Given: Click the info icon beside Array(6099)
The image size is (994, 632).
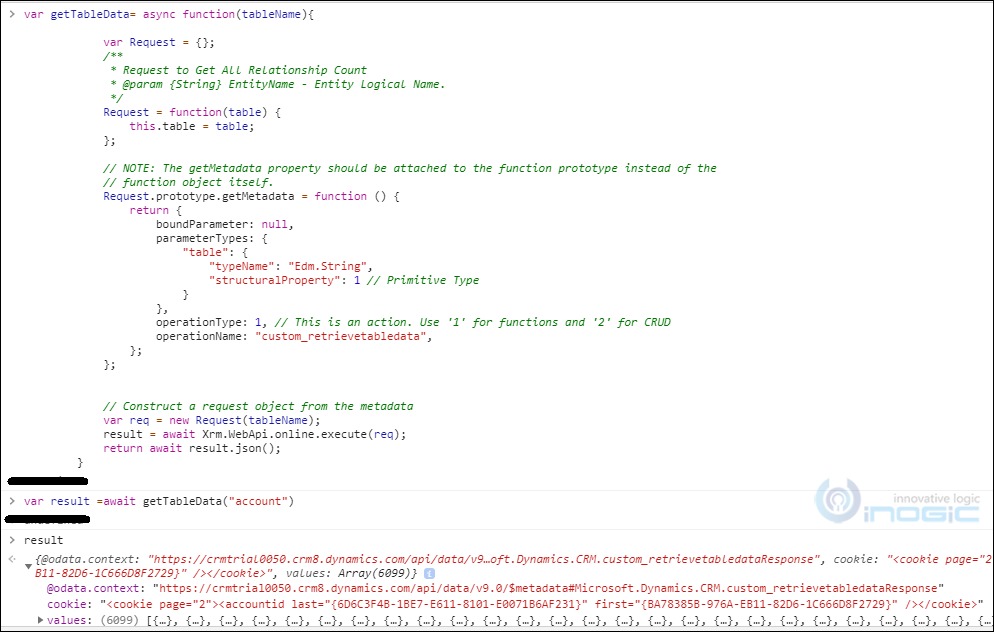Looking at the screenshot, I should pyautogui.click(x=428, y=573).
